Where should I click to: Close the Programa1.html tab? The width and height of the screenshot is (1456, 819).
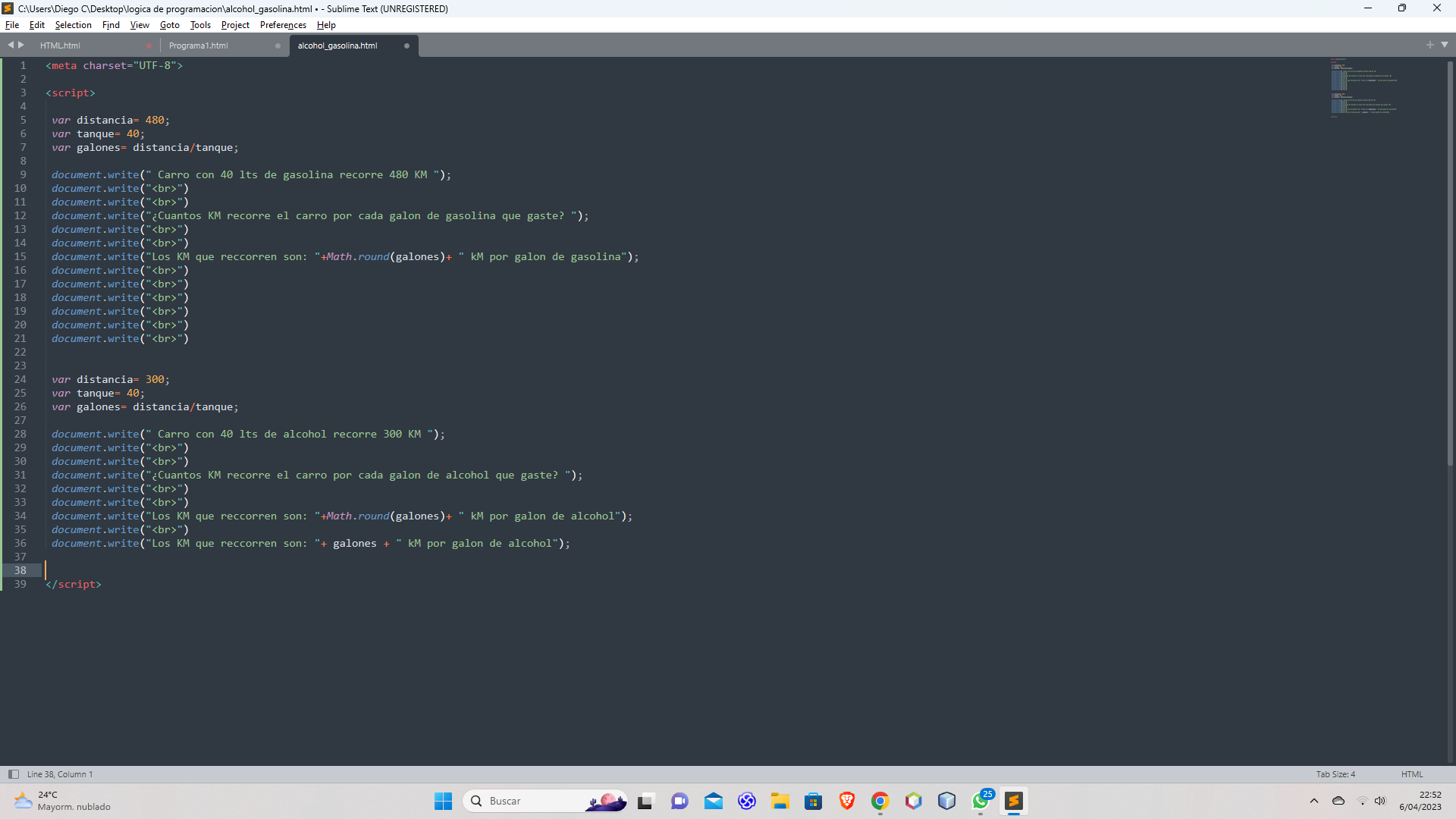coord(278,45)
